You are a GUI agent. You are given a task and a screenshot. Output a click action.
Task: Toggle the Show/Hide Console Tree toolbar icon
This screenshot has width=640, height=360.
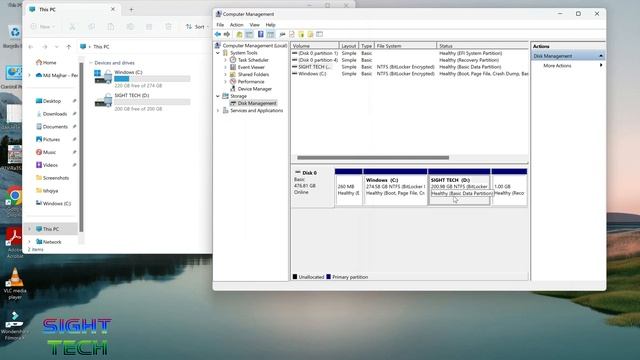(x=249, y=34)
